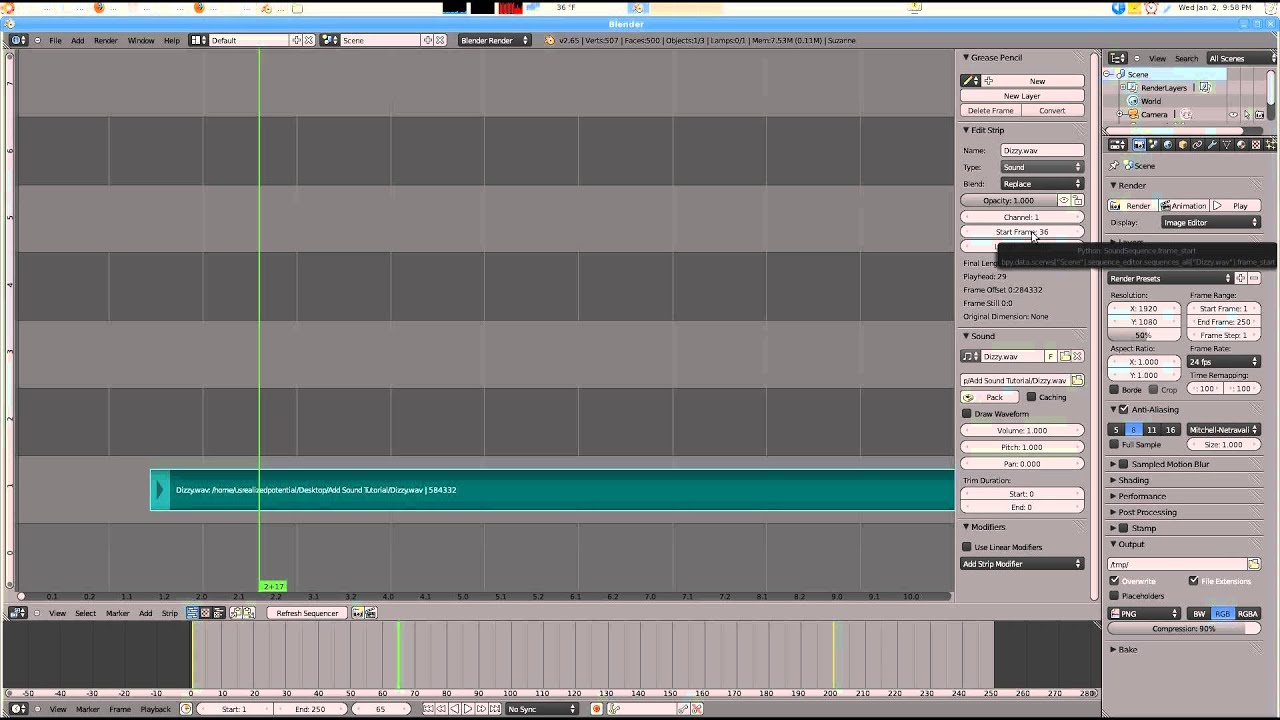Screen dimensions: 1280x720
Task: Uncheck the Overwrite checkbox
Action: coord(1114,581)
